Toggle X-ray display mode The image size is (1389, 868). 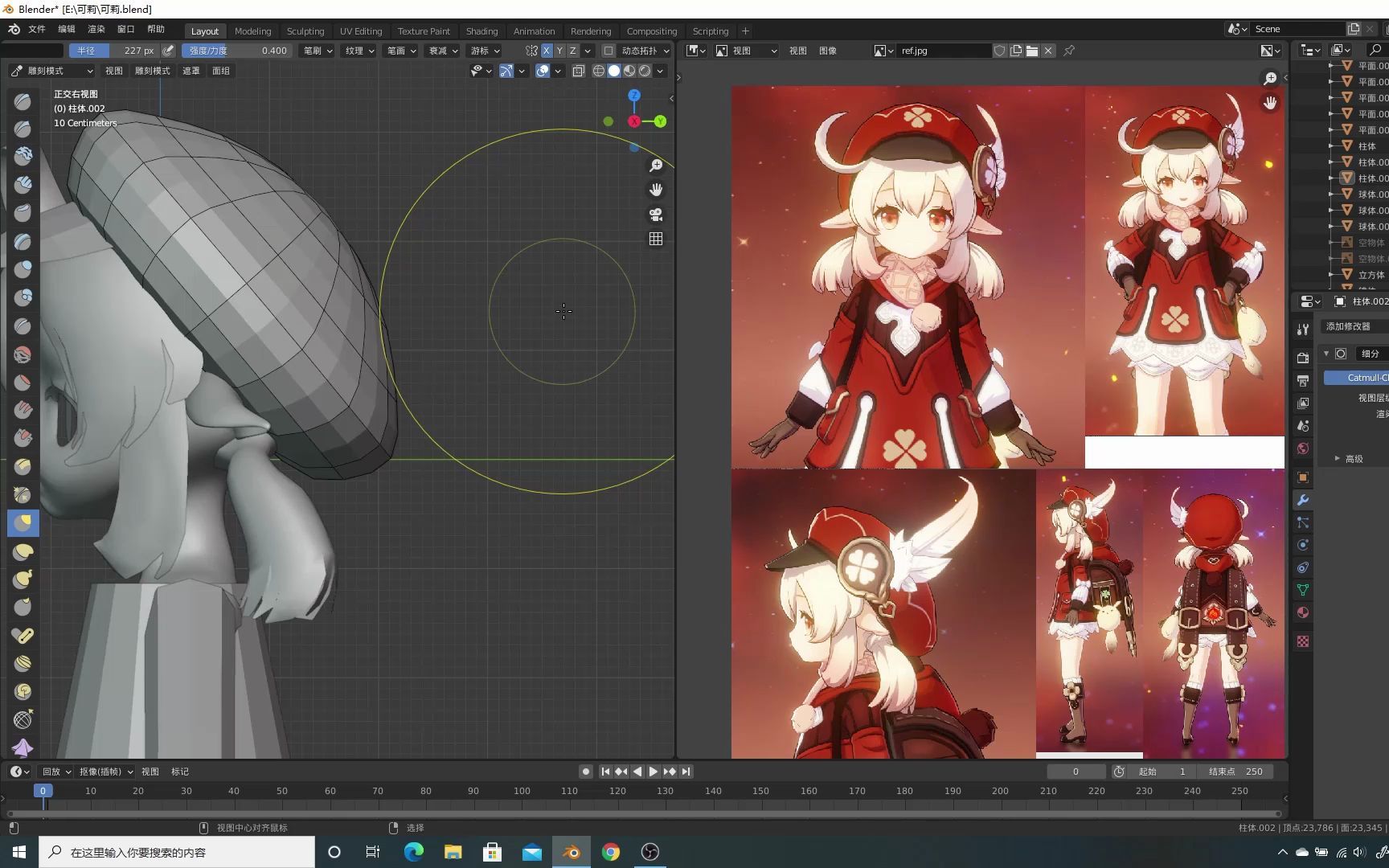pyautogui.click(x=578, y=71)
